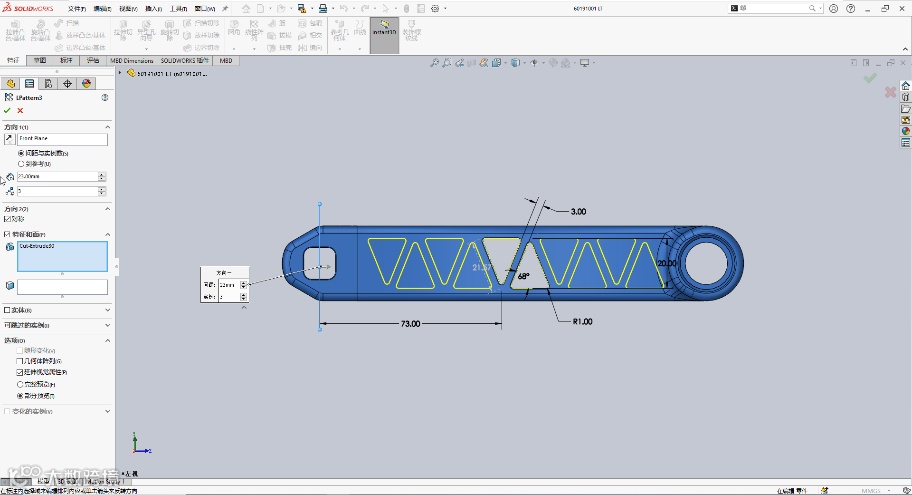Open the Appearances task pane icon
This screenshot has height=495, width=912.
pos(905,131)
